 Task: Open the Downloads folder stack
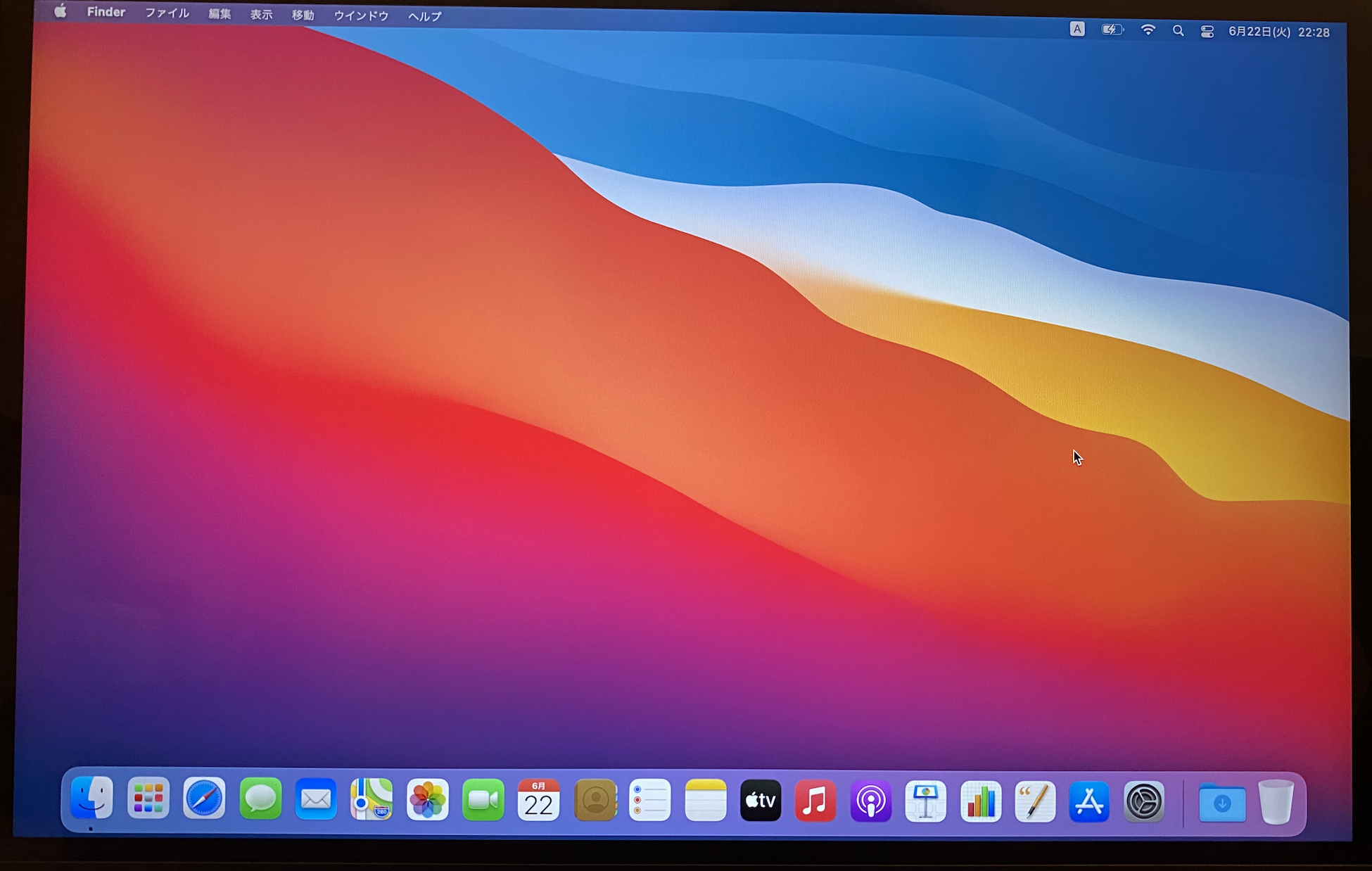pyautogui.click(x=1222, y=802)
